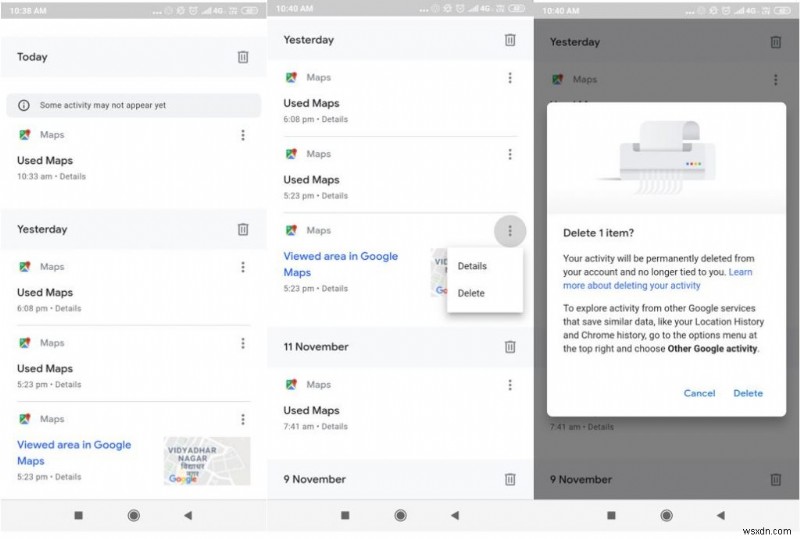The height and width of the screenshot is (539, 800).
Task: Tap Maps icon above 5:23 pm Used Maps in middle phone
Action: click(291, 154)
